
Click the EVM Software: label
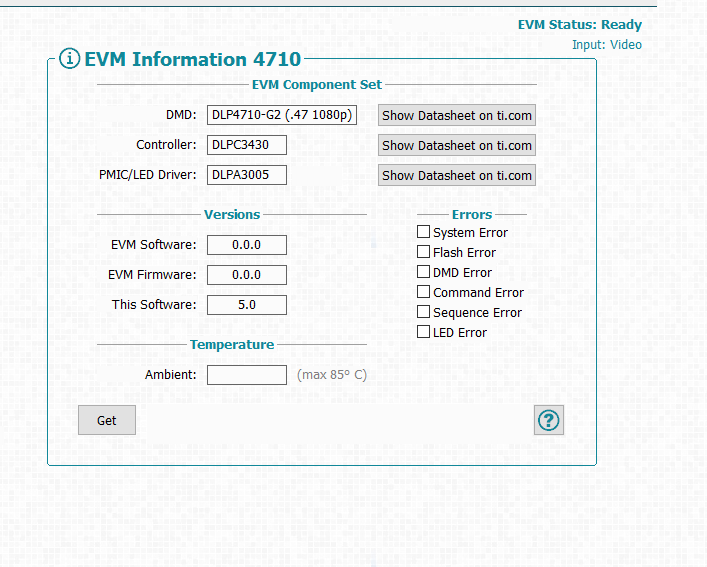154,245
